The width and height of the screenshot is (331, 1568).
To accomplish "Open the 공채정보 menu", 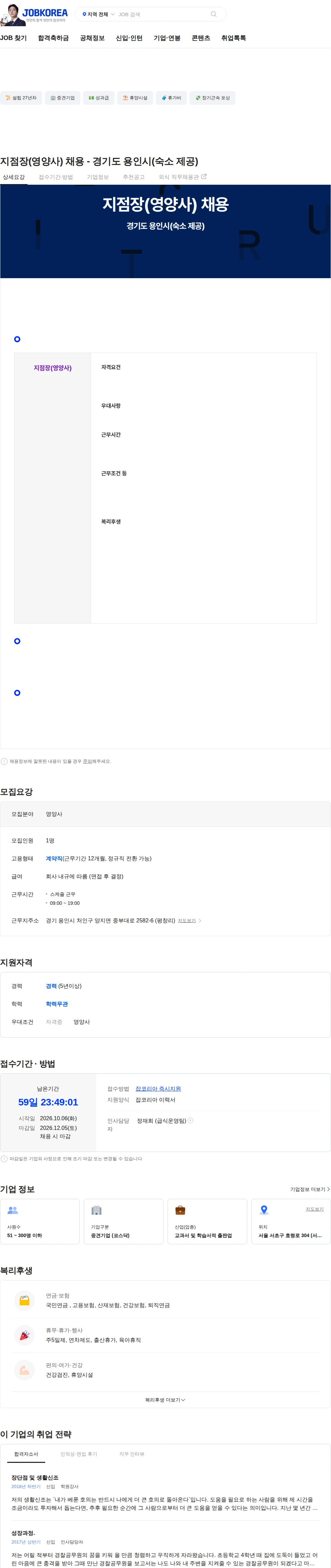I will [x=92, y=38].
